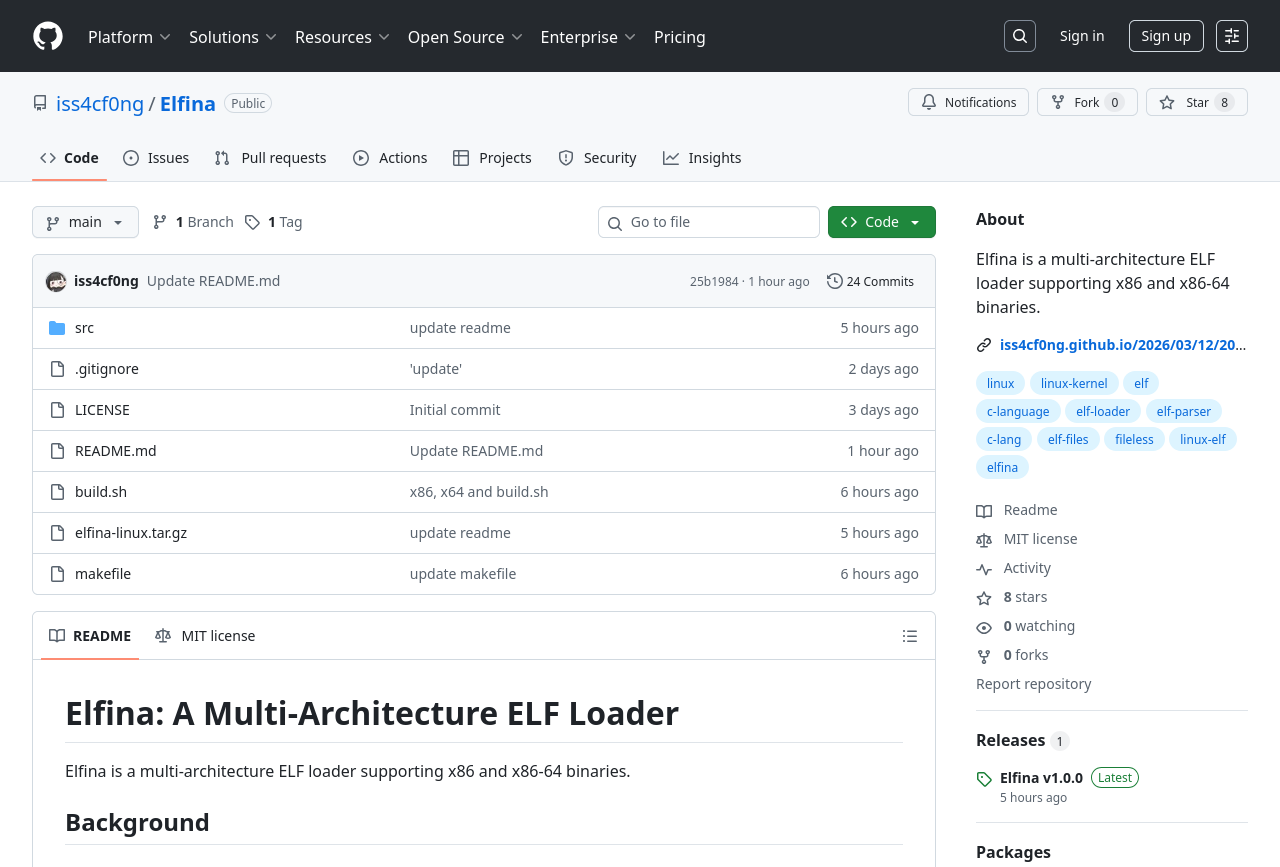Click the Elfina v1.0.0 release tag icon
1280x867 pixels.
pyautogui.click(x=984, y=779)
